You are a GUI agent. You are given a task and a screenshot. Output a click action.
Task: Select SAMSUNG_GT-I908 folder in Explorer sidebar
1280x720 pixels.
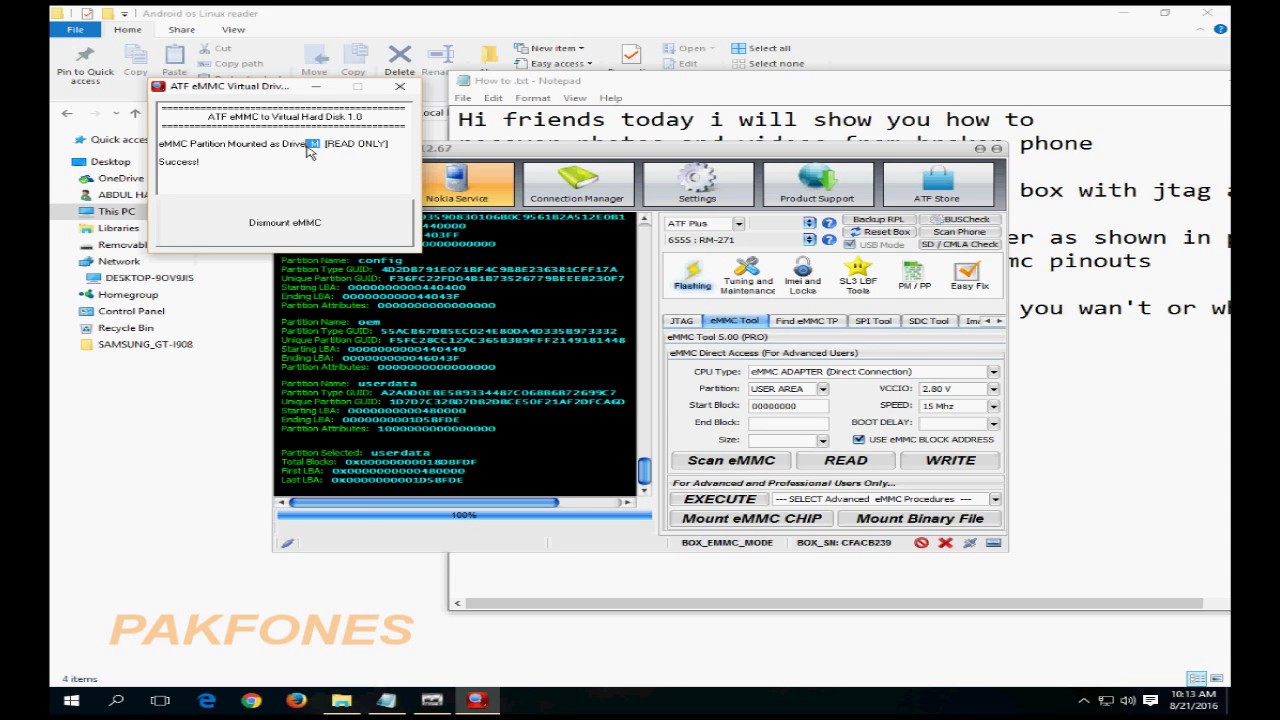pyautogui.click(x=145, y=344)
